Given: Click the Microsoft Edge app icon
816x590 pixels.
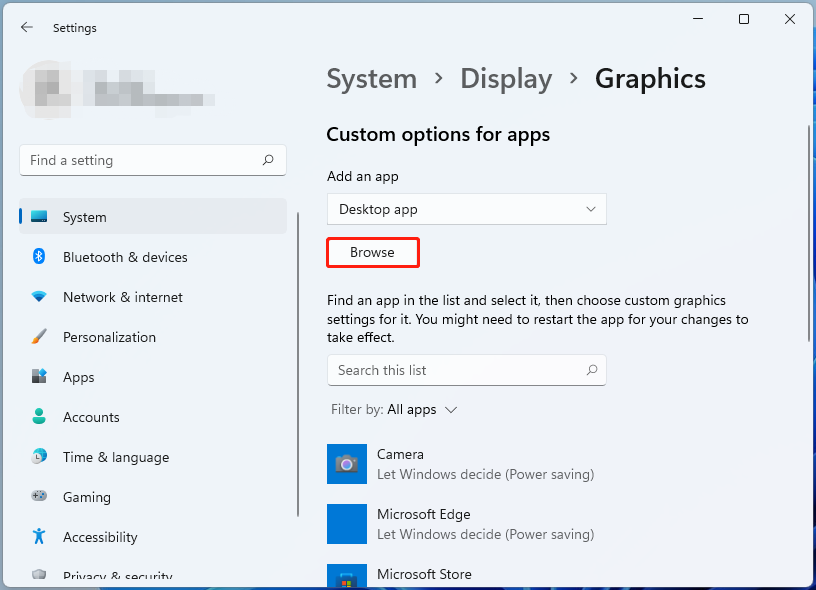Looking at the screenshot, I should pyautogui.click(x=347, y=524).
